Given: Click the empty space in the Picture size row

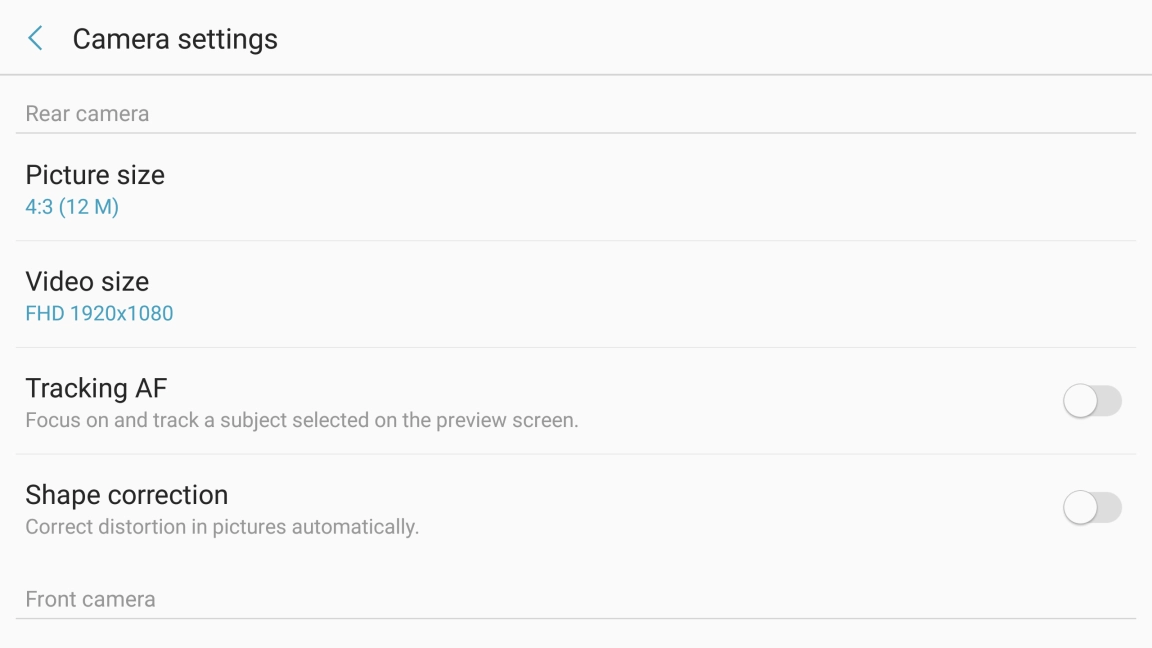Looking at the screenshot, I should pyautogui.click(x=650, y=188).
